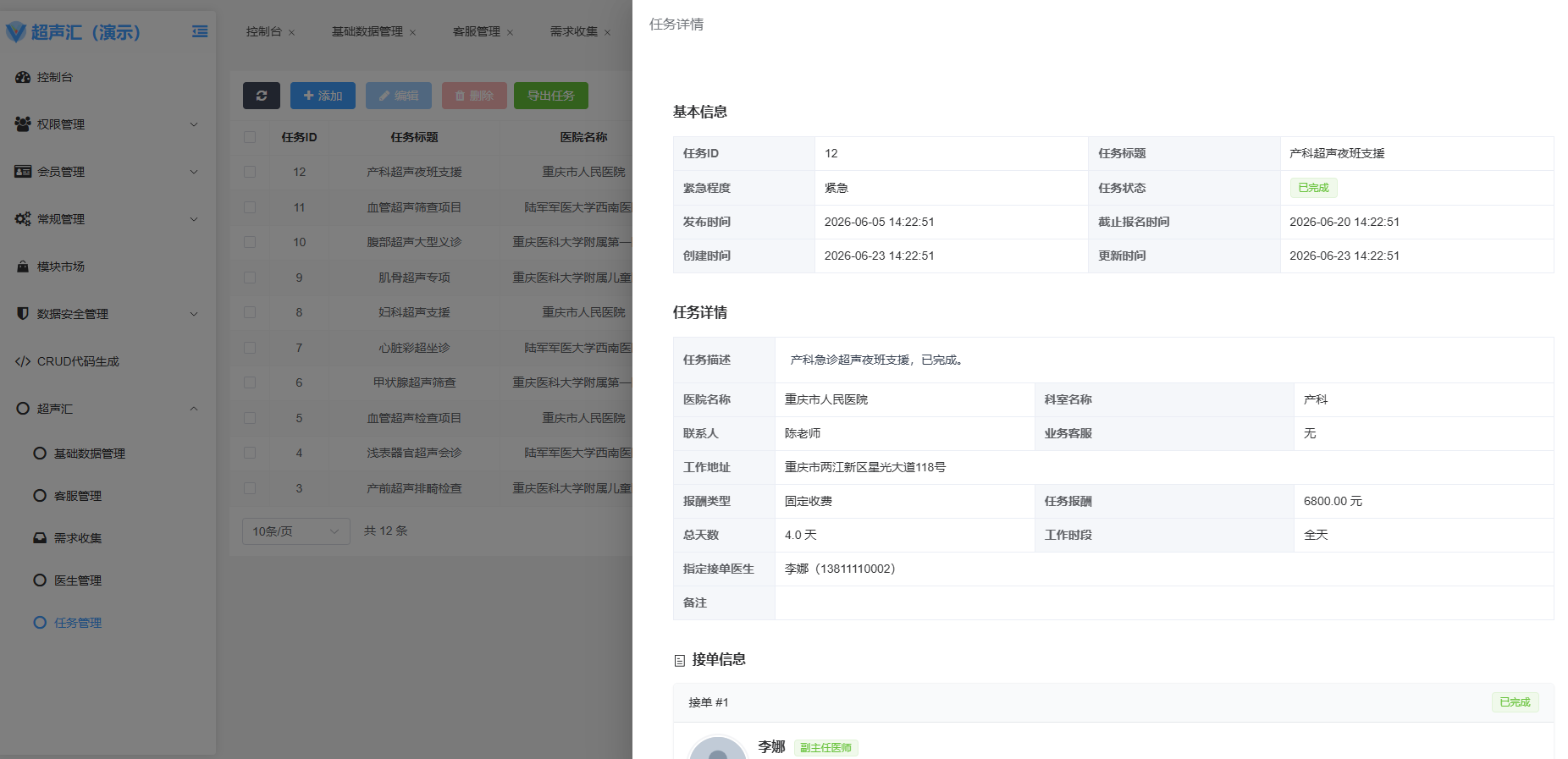Click the 常规管理 gears icon

pos(23,219)
